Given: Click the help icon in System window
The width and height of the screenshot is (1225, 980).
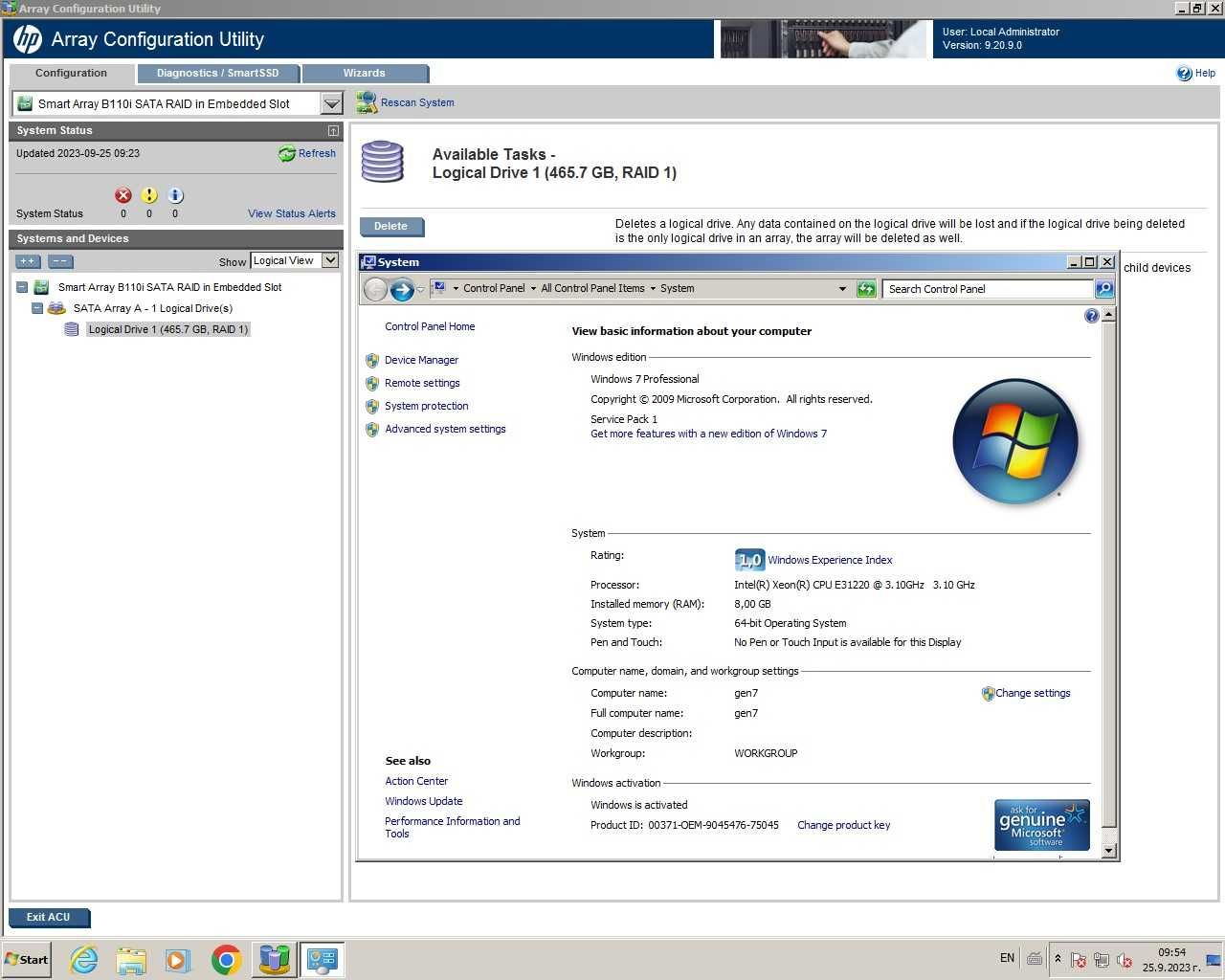Looking at the screenshot, I should pos(1091,316).
